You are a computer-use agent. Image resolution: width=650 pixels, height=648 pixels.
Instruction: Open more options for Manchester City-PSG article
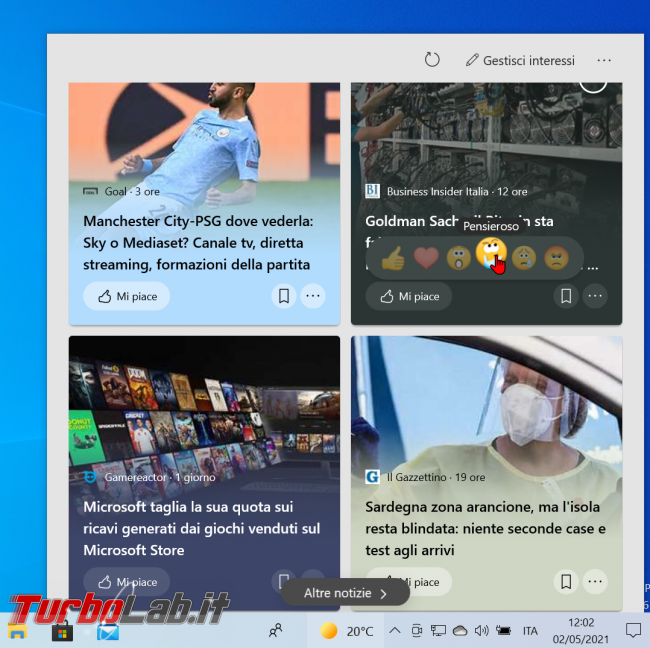coord(313,296)
